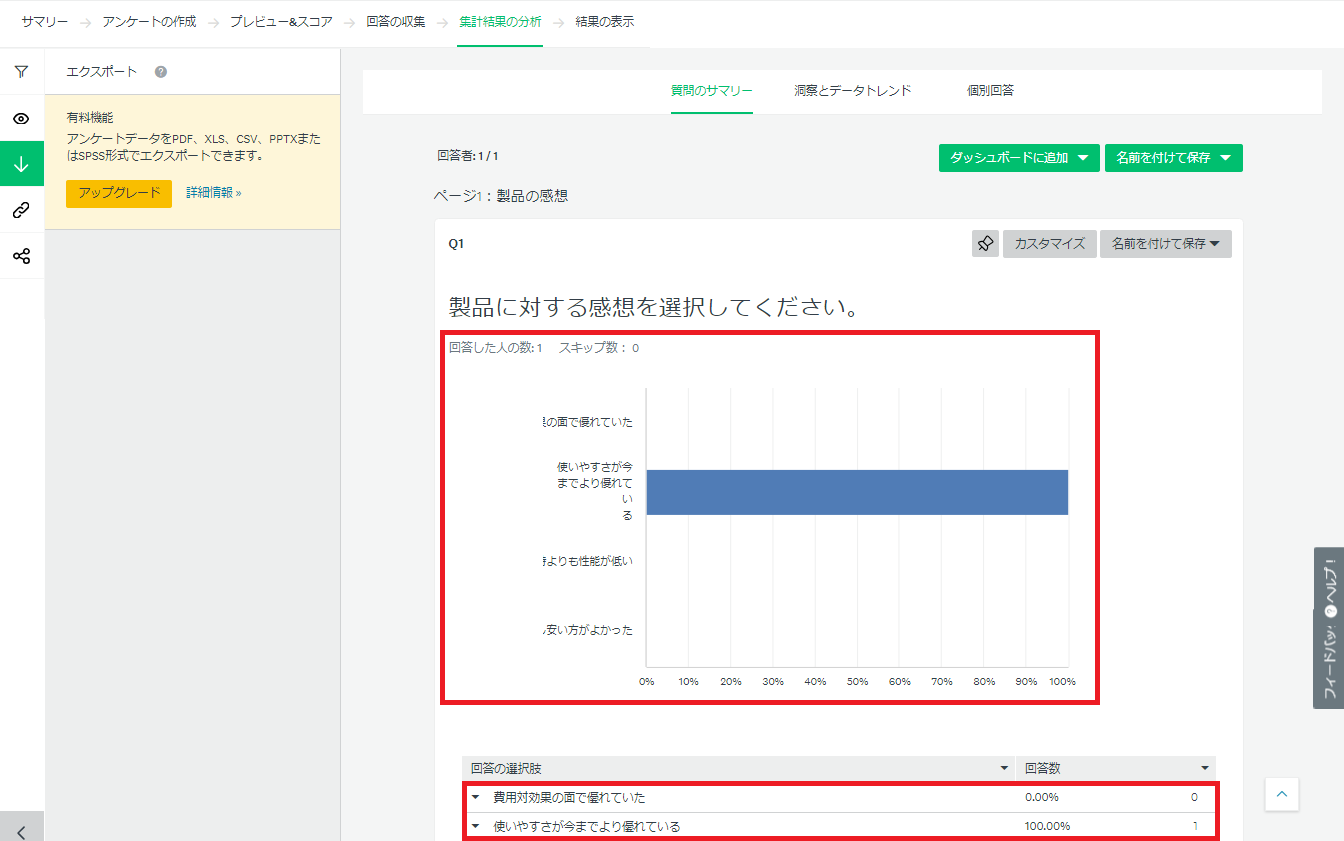This screenshot has width=1344, height=841.
Task: Click the share icon in left sidebar
Action: (21, 256)
